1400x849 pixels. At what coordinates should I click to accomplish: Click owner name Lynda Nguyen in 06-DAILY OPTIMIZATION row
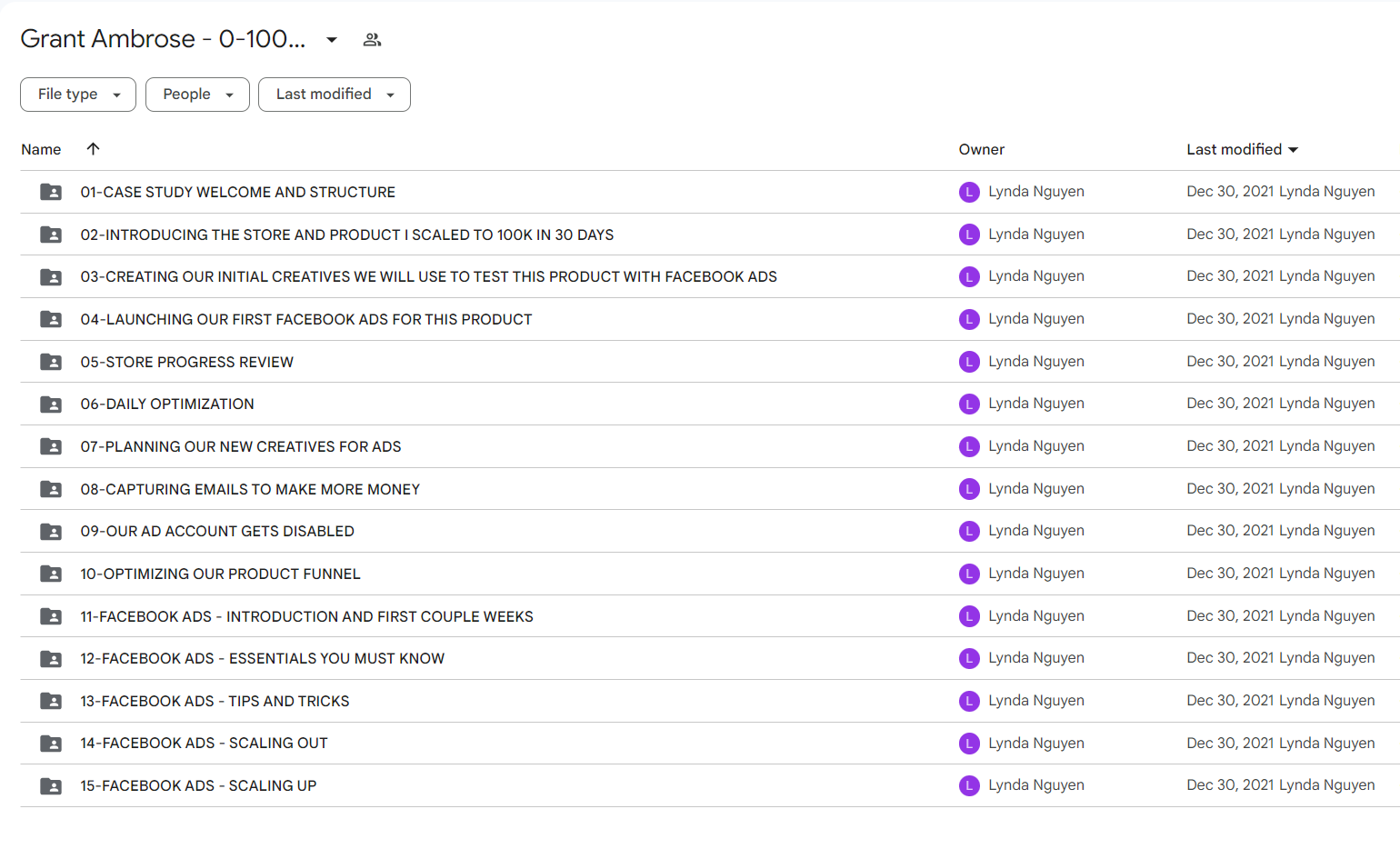[x=1036, y=404]
